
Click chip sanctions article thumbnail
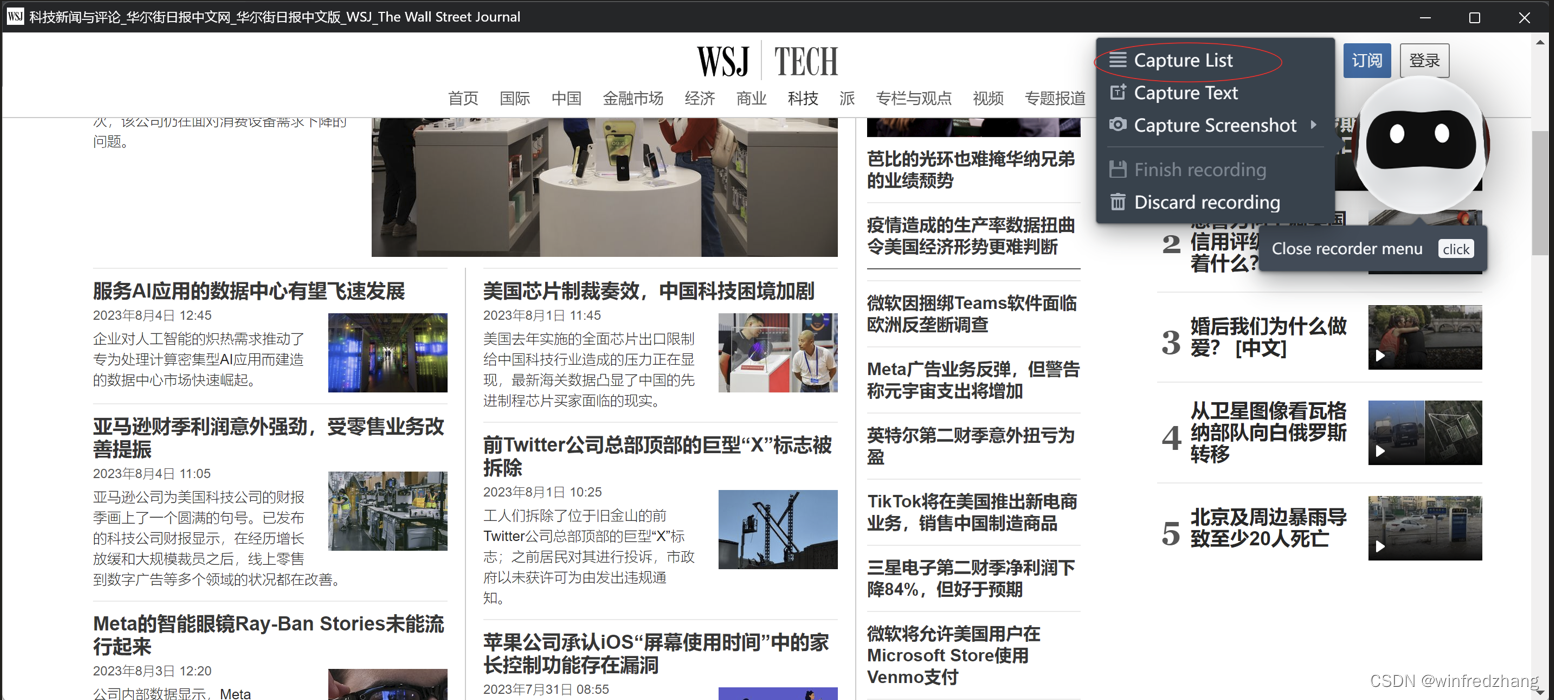point(778,353)
